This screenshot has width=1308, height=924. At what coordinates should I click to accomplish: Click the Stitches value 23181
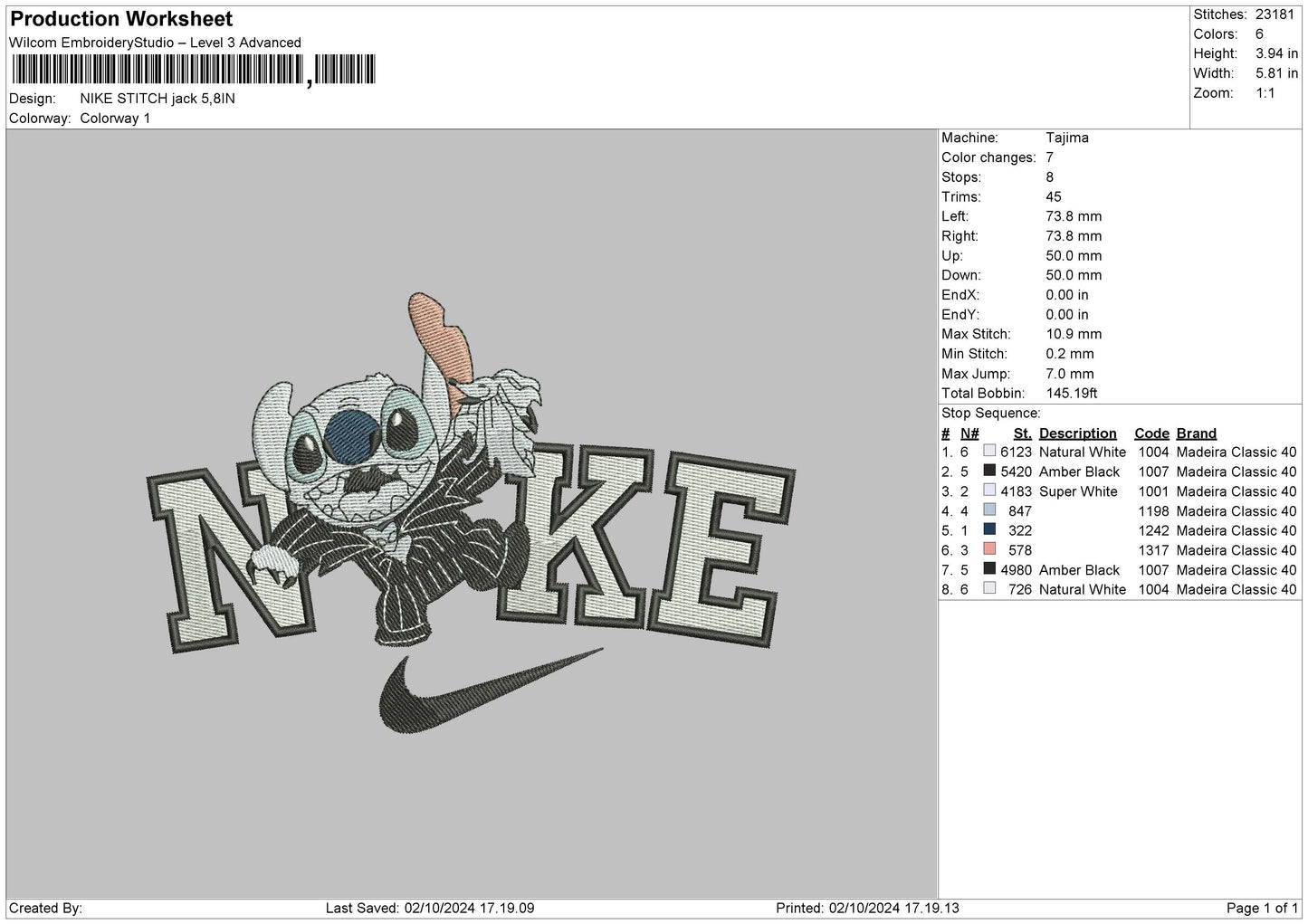click(1276, 14)
